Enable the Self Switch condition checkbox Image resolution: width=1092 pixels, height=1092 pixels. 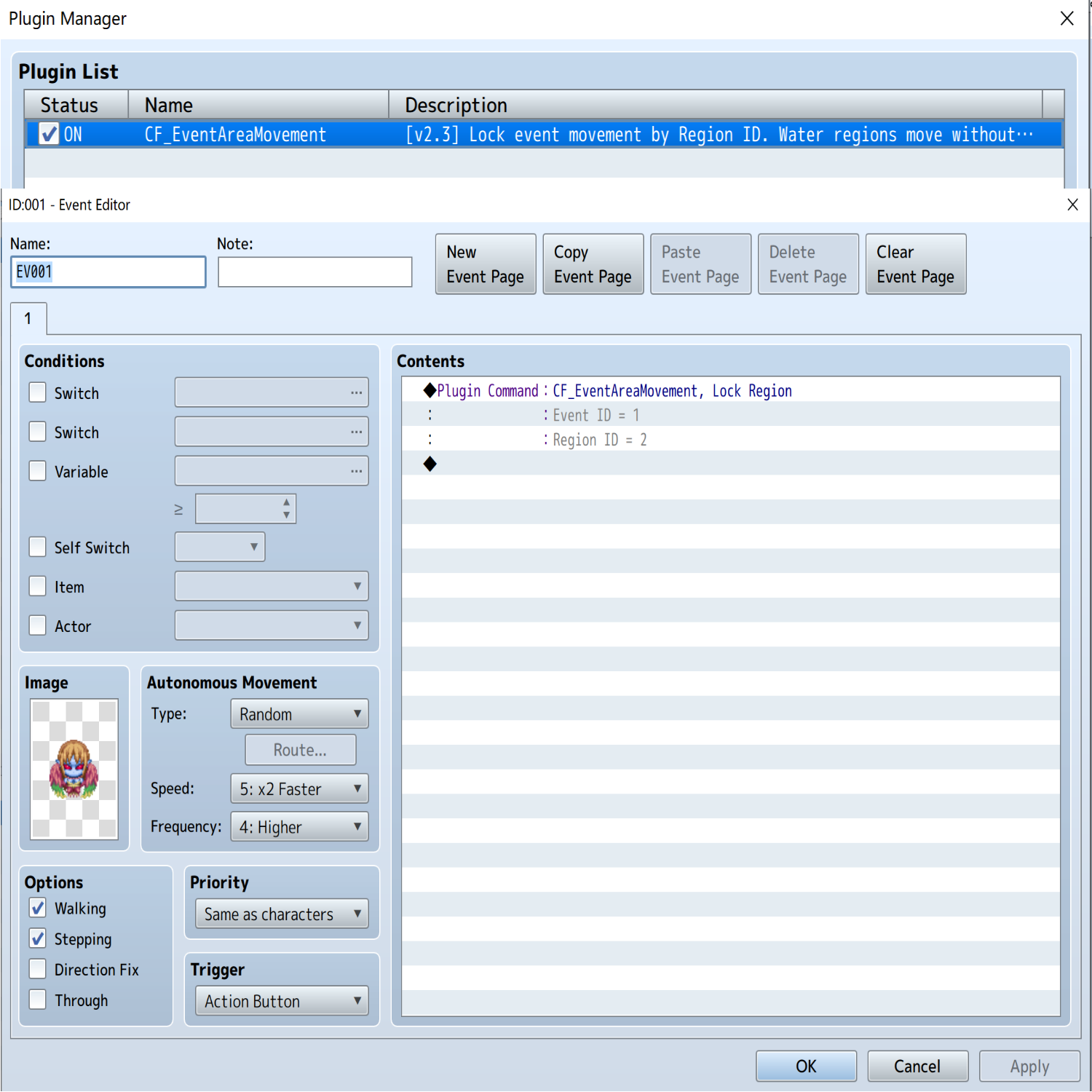38,547
